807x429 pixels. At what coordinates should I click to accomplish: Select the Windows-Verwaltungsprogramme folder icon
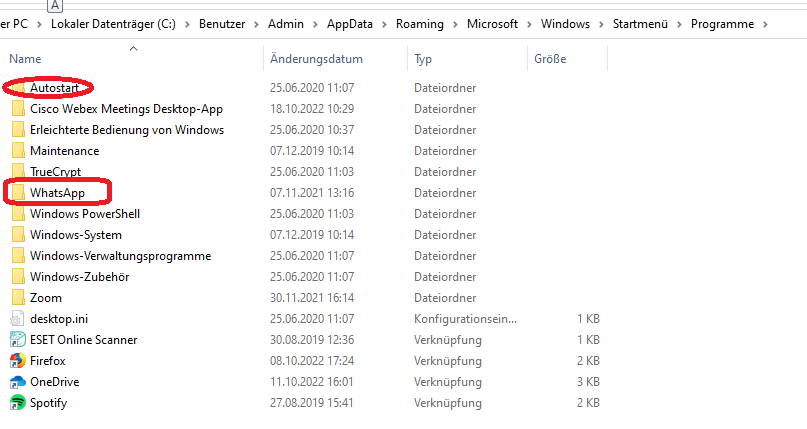tap(17, 256)
